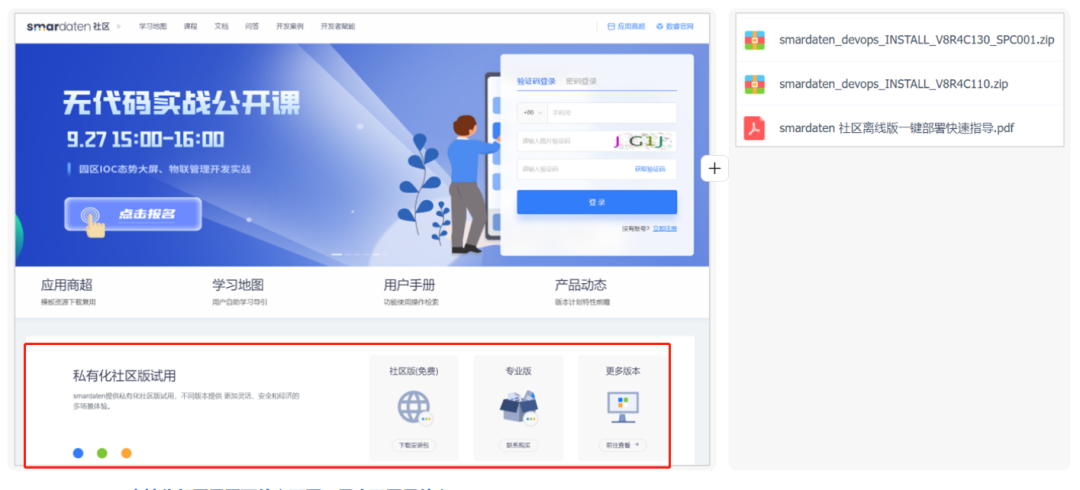Click the 联系购买 button
Image resolution: width=1080 pixels, height=490 pixels.
coord(518,445)
